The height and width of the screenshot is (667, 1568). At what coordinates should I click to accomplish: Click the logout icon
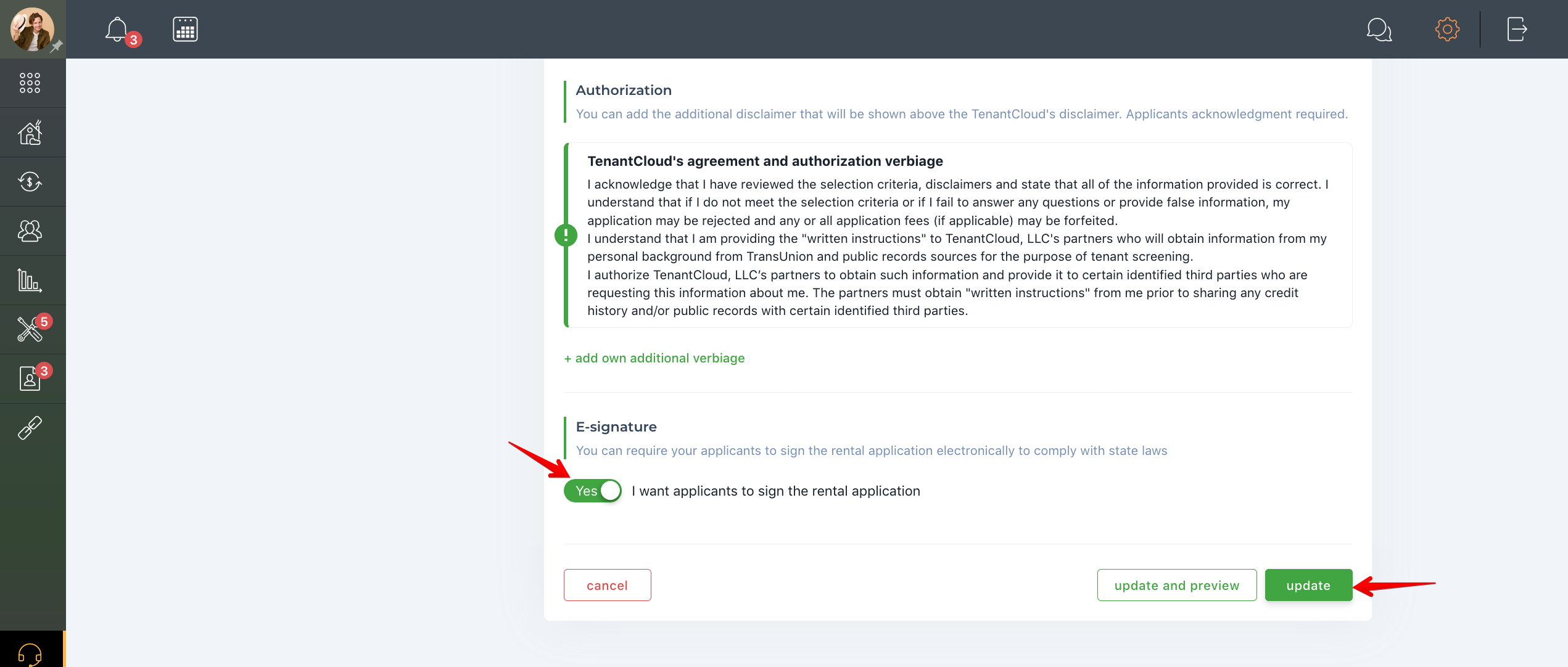[x=1517, y=29]
